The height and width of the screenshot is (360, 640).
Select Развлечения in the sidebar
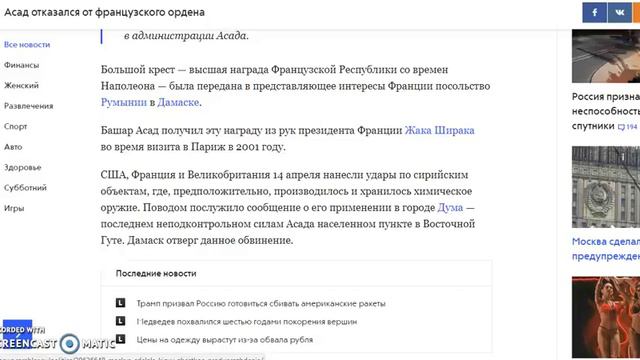point(29,106)
